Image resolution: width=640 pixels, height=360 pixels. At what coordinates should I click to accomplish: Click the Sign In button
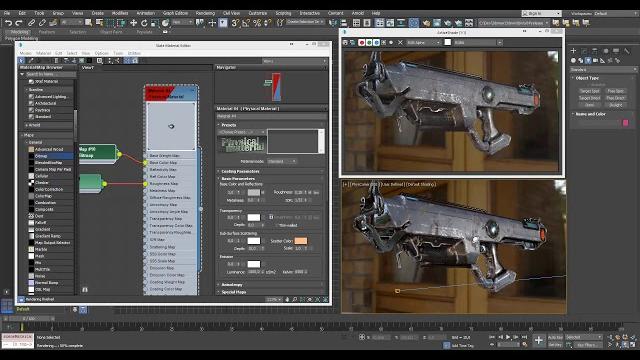pyautogui.click(x=541, y=13)
